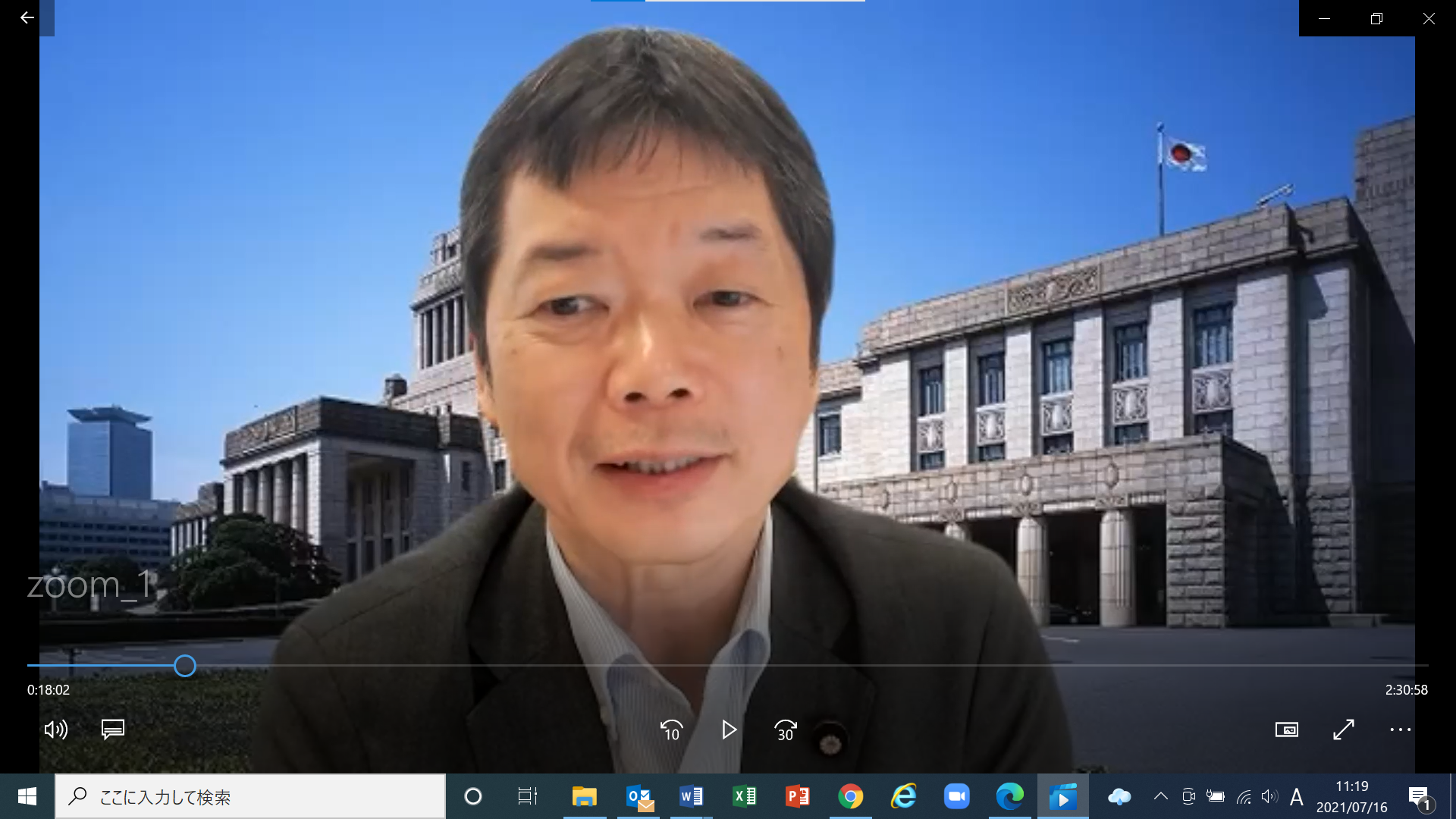Open Excel from the taskbar
Screen dimensions: 1456x819
pyautogui.click(x=745, y=796)
